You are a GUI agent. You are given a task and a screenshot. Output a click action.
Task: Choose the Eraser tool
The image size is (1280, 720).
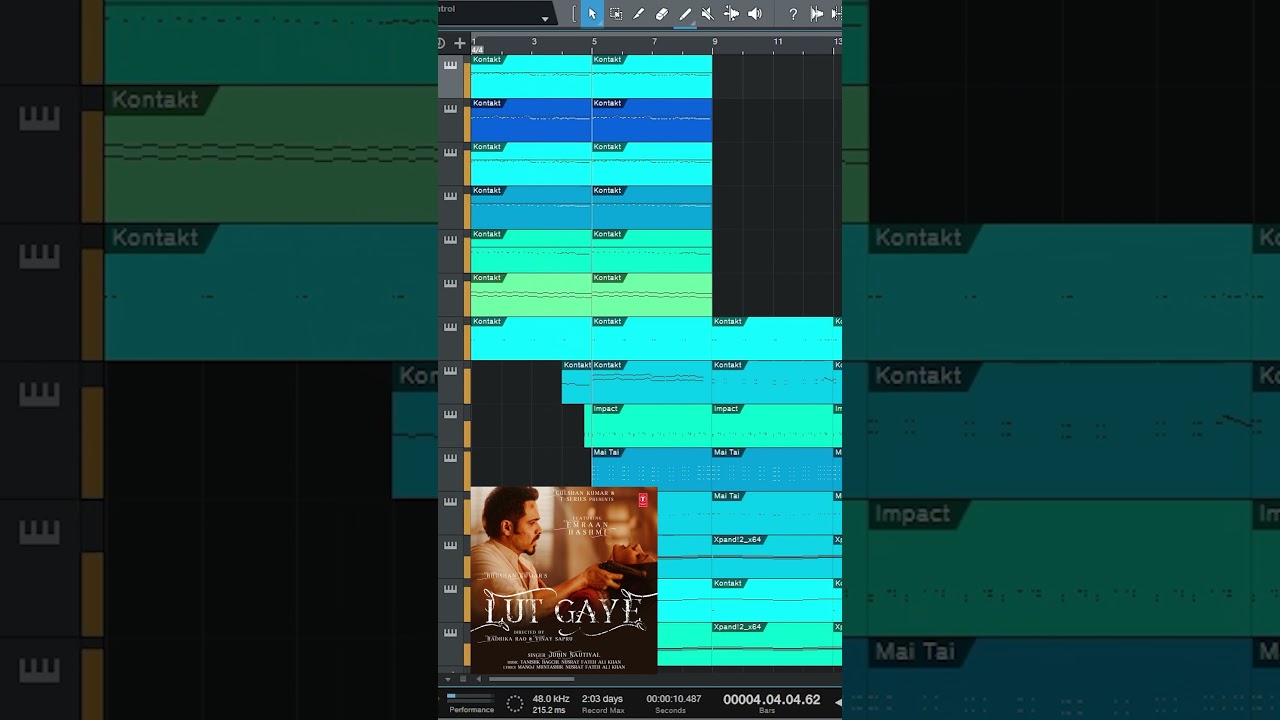[x=662, y=14]
